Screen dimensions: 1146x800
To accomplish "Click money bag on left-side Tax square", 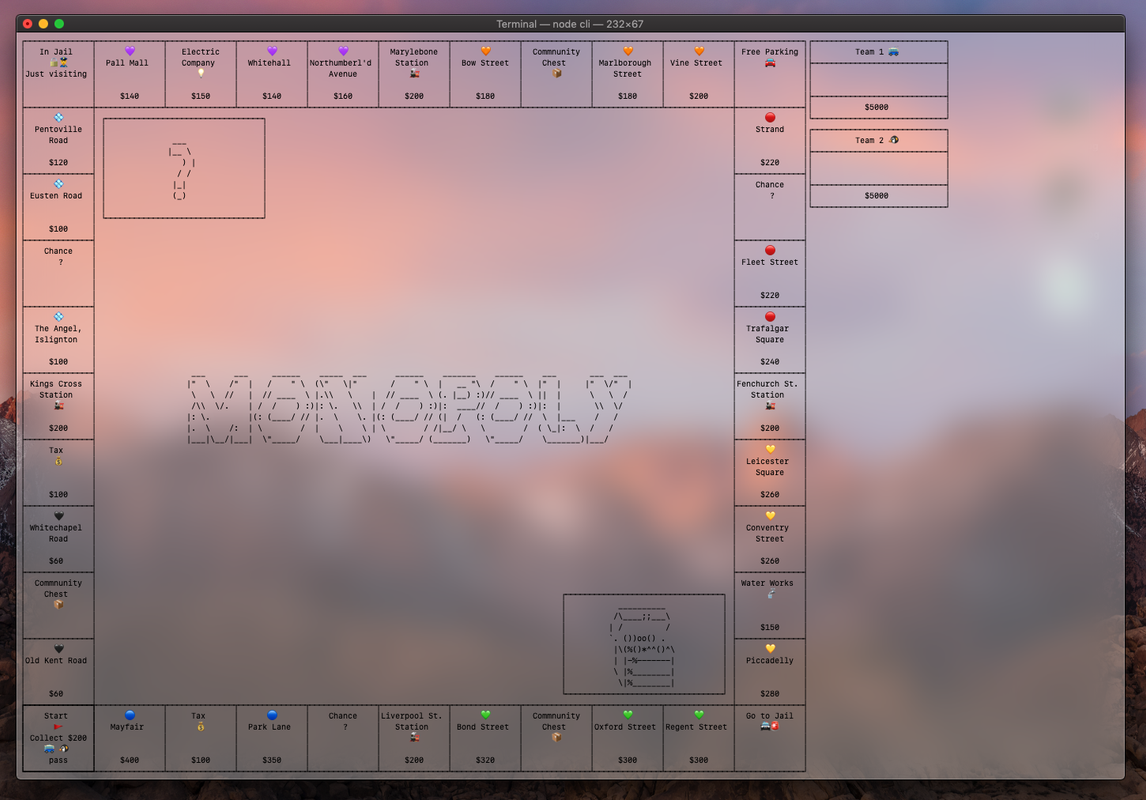I will pos(58,461).
